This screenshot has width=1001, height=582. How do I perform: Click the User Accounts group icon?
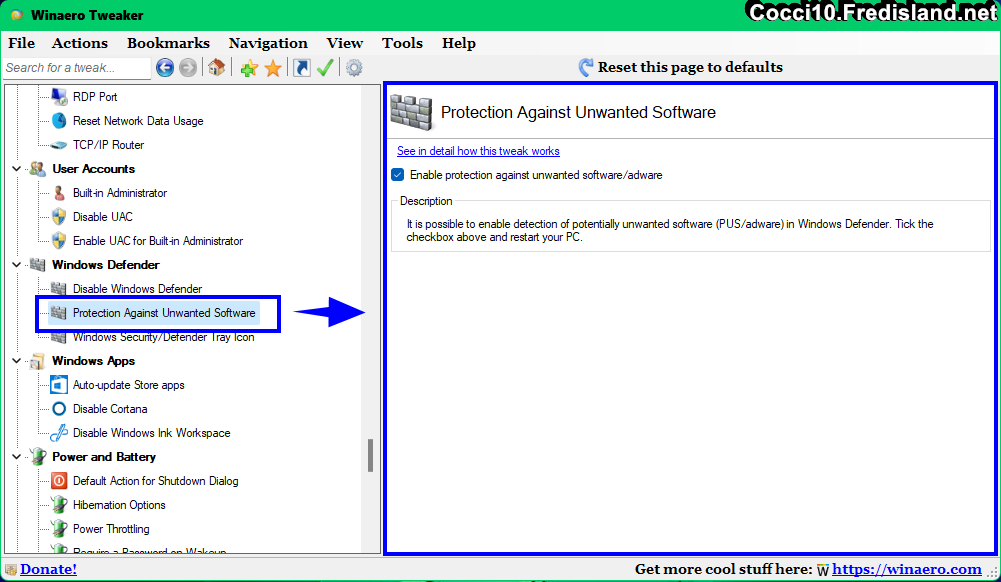[x=38, y=169]
